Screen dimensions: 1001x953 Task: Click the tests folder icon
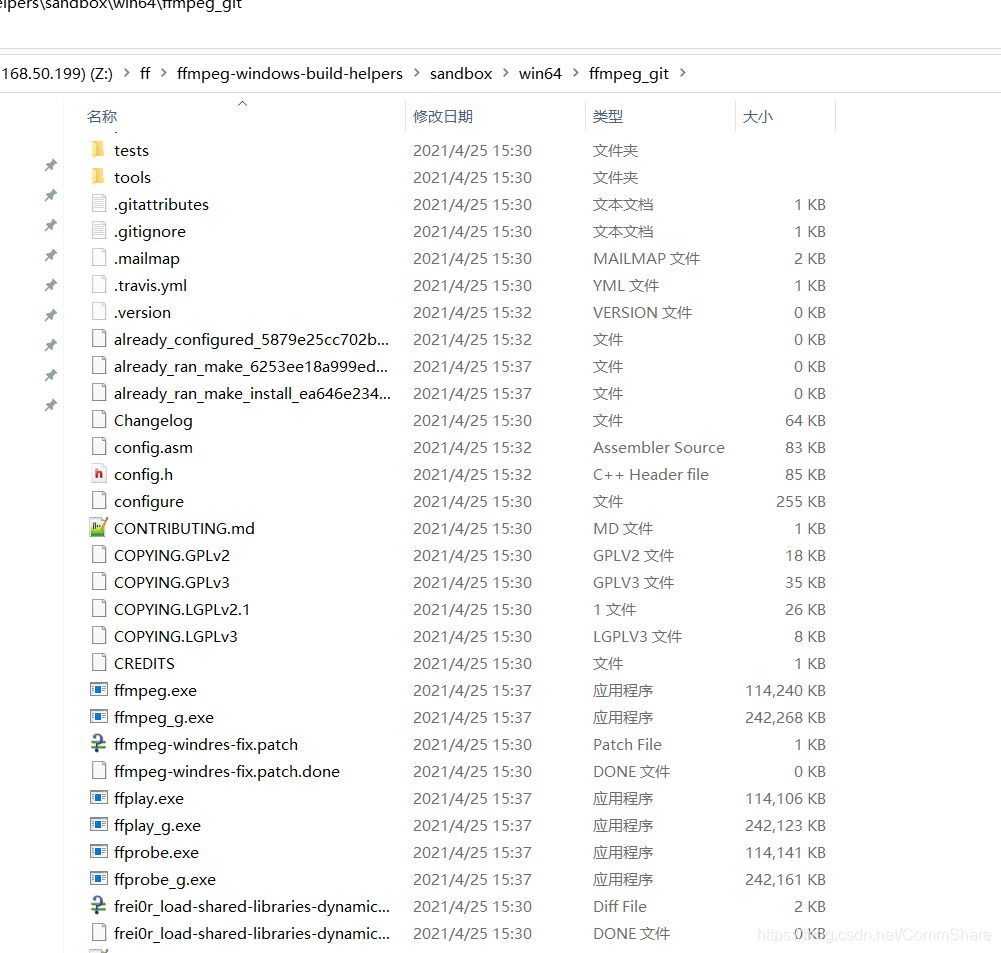[x=98, y=149]
